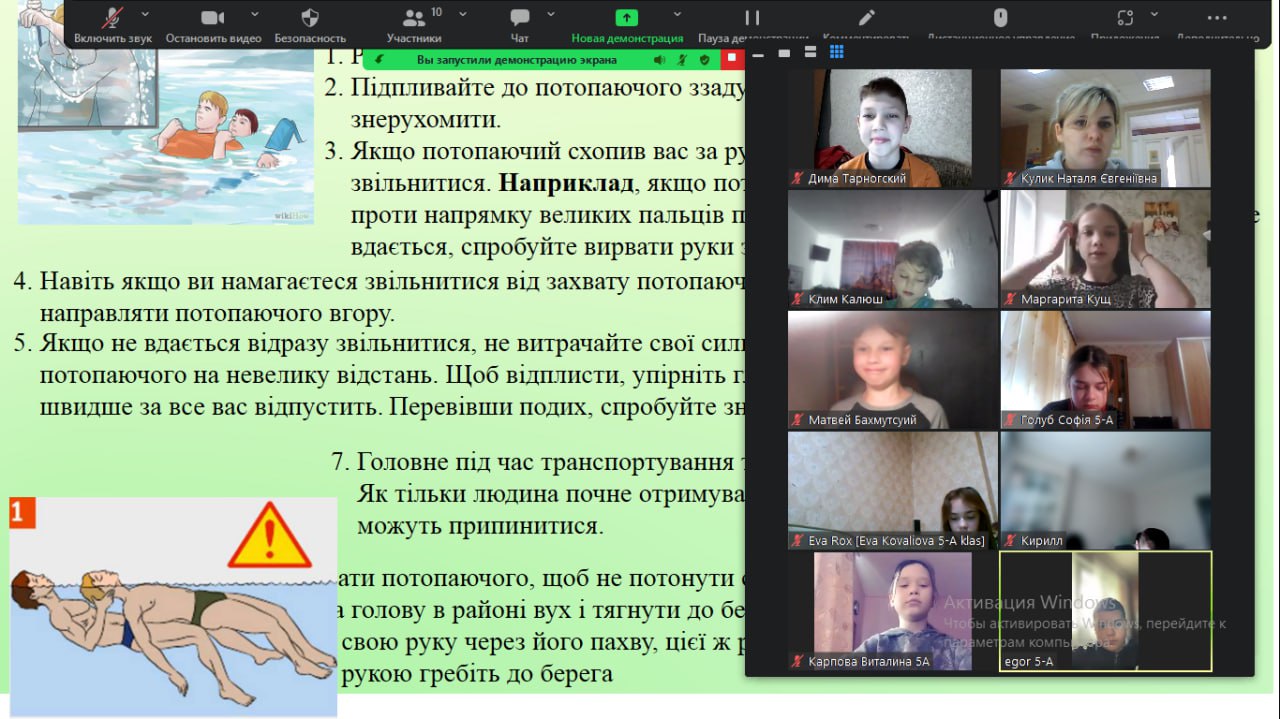Click red stop sharing square button
The width and height of the screenshot is (1280, 719).
click(731, 59)
